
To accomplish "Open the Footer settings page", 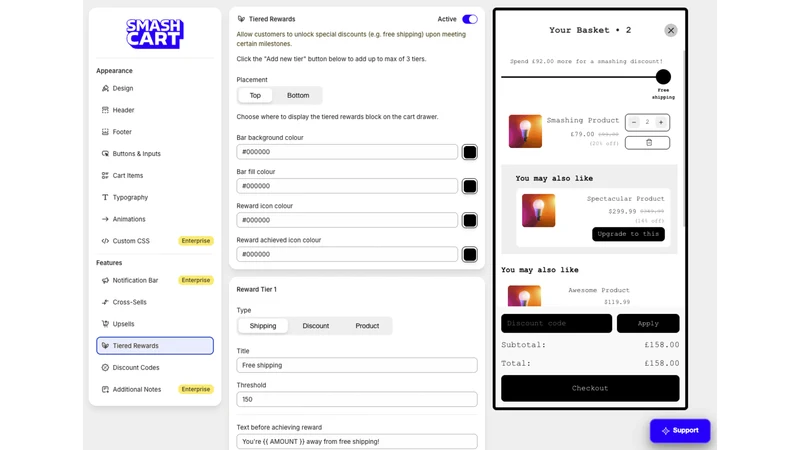I will click(155, 132).
